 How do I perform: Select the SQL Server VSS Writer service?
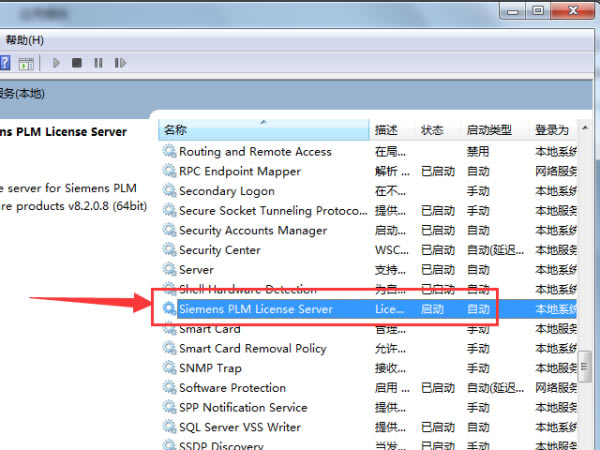tap(368, 427)
